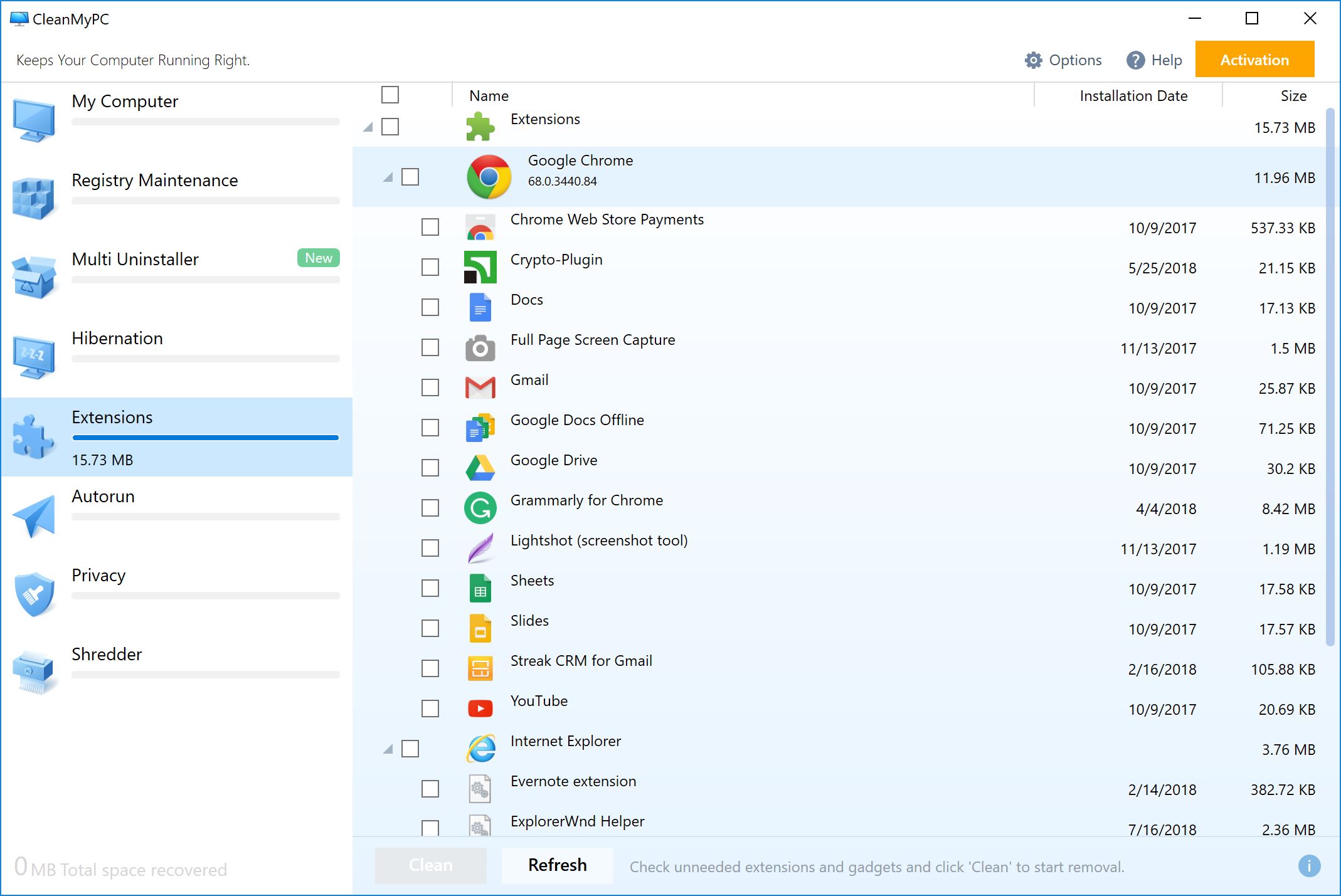
Task: Click the Internet Explorer logo icon
Action: [481, 749]
